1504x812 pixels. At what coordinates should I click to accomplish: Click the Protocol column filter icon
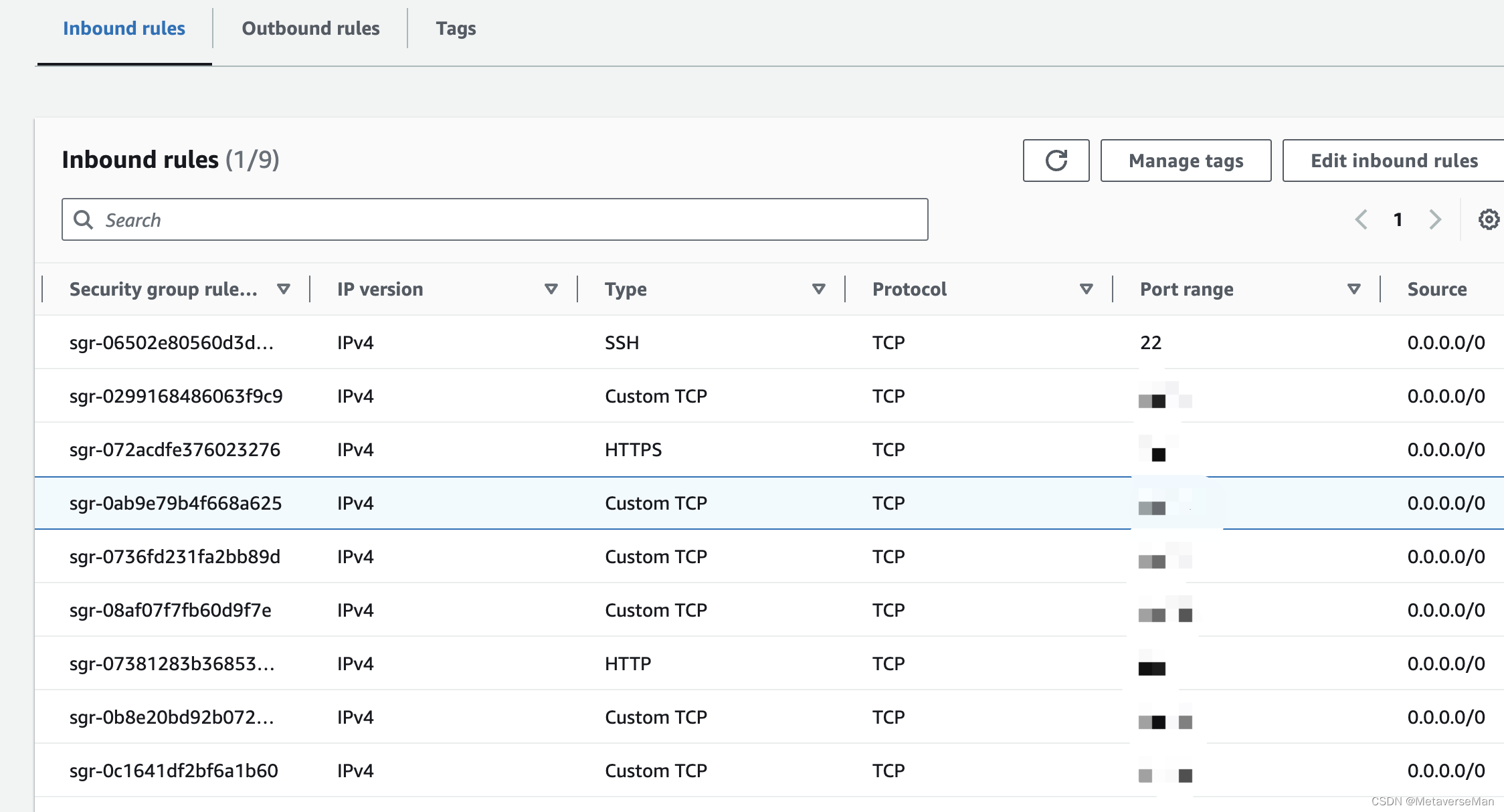(1089, 289)
